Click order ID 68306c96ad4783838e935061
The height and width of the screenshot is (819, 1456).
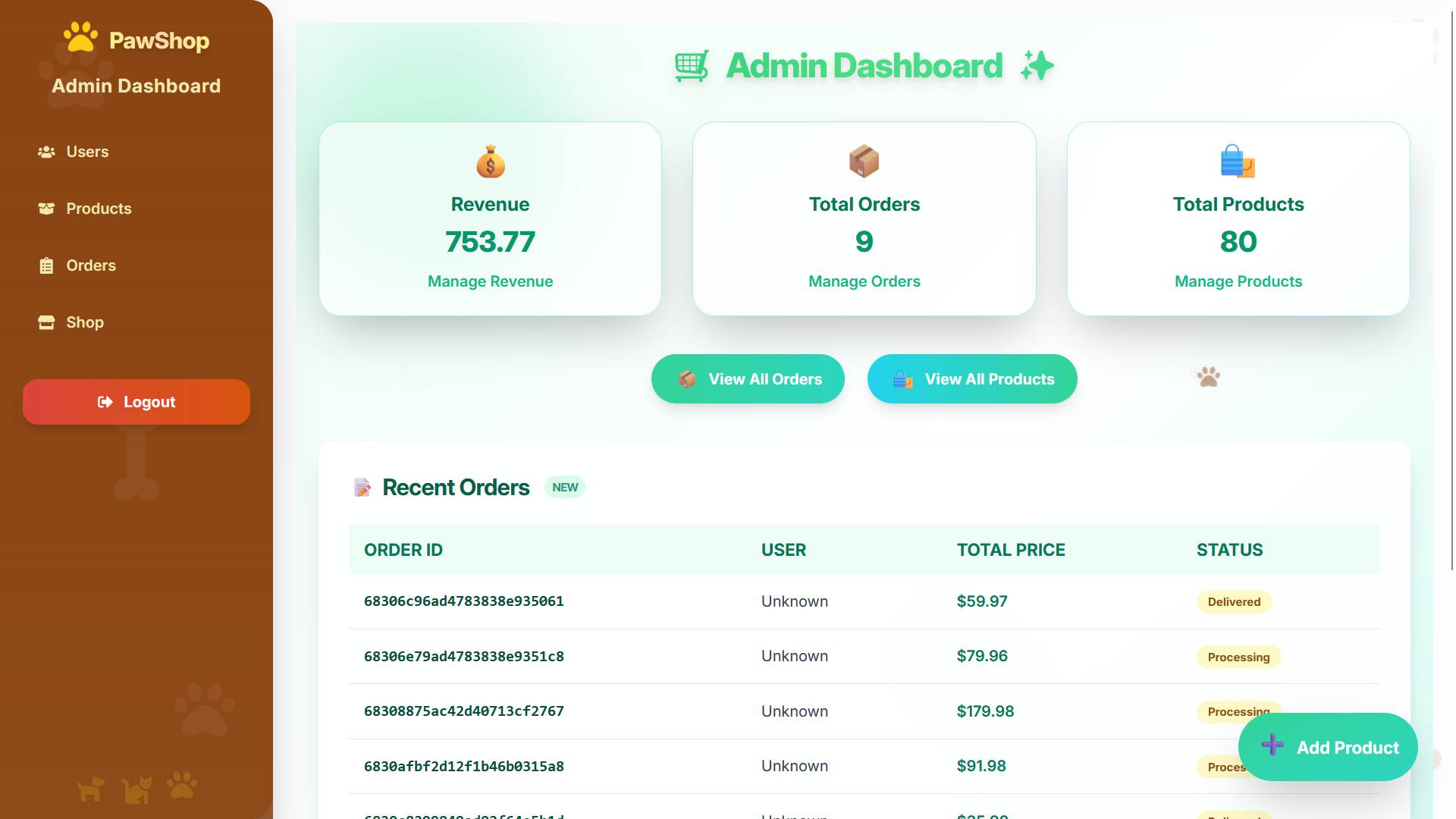pyautogui.click(x=463, y=601)
